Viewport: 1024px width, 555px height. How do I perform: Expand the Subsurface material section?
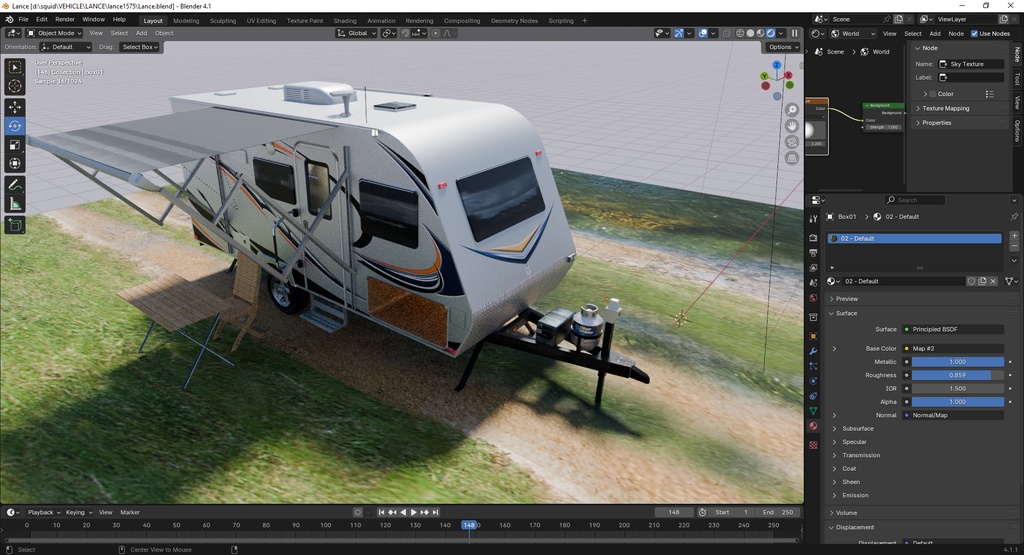click(x=857, y=429)
